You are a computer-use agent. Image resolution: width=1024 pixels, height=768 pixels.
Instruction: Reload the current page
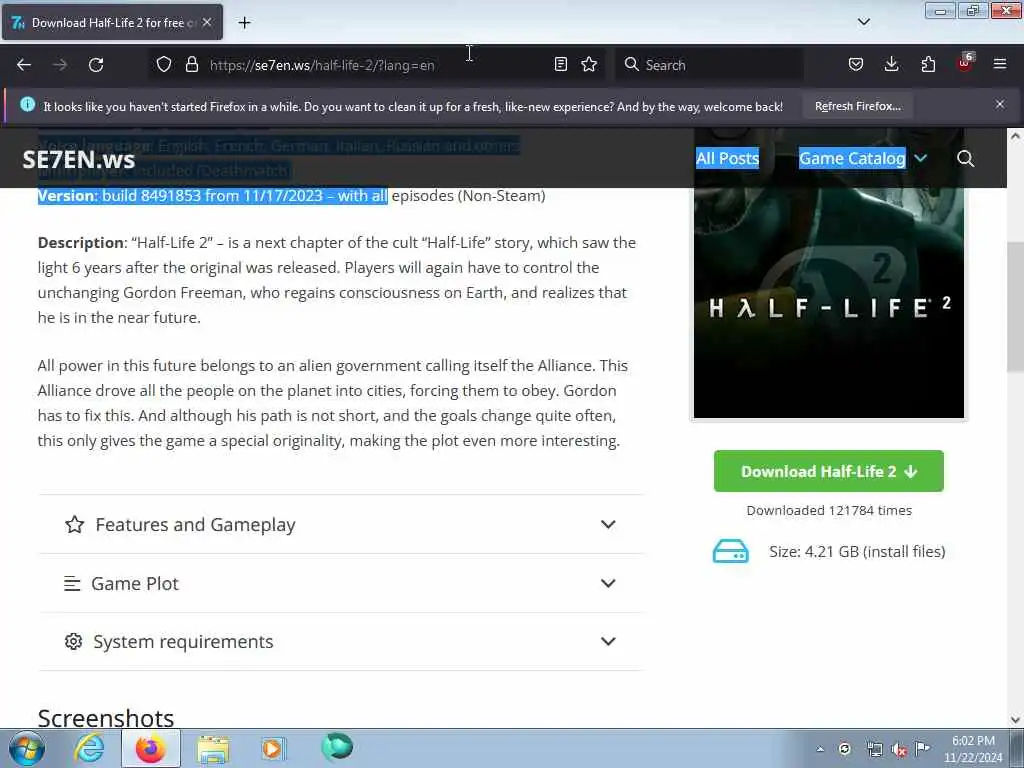(x=96, y=65)
